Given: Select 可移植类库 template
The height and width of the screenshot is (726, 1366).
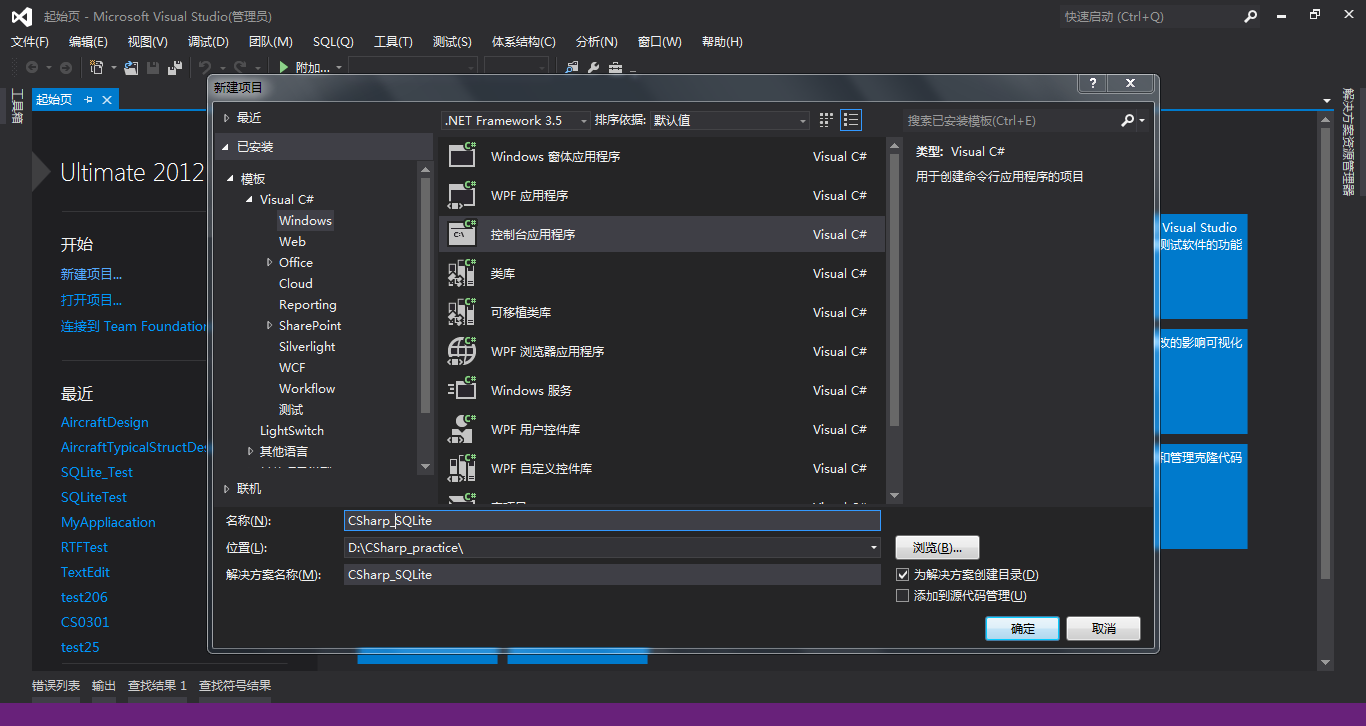Looking at the screenshot, I should [x=662, y=312].
